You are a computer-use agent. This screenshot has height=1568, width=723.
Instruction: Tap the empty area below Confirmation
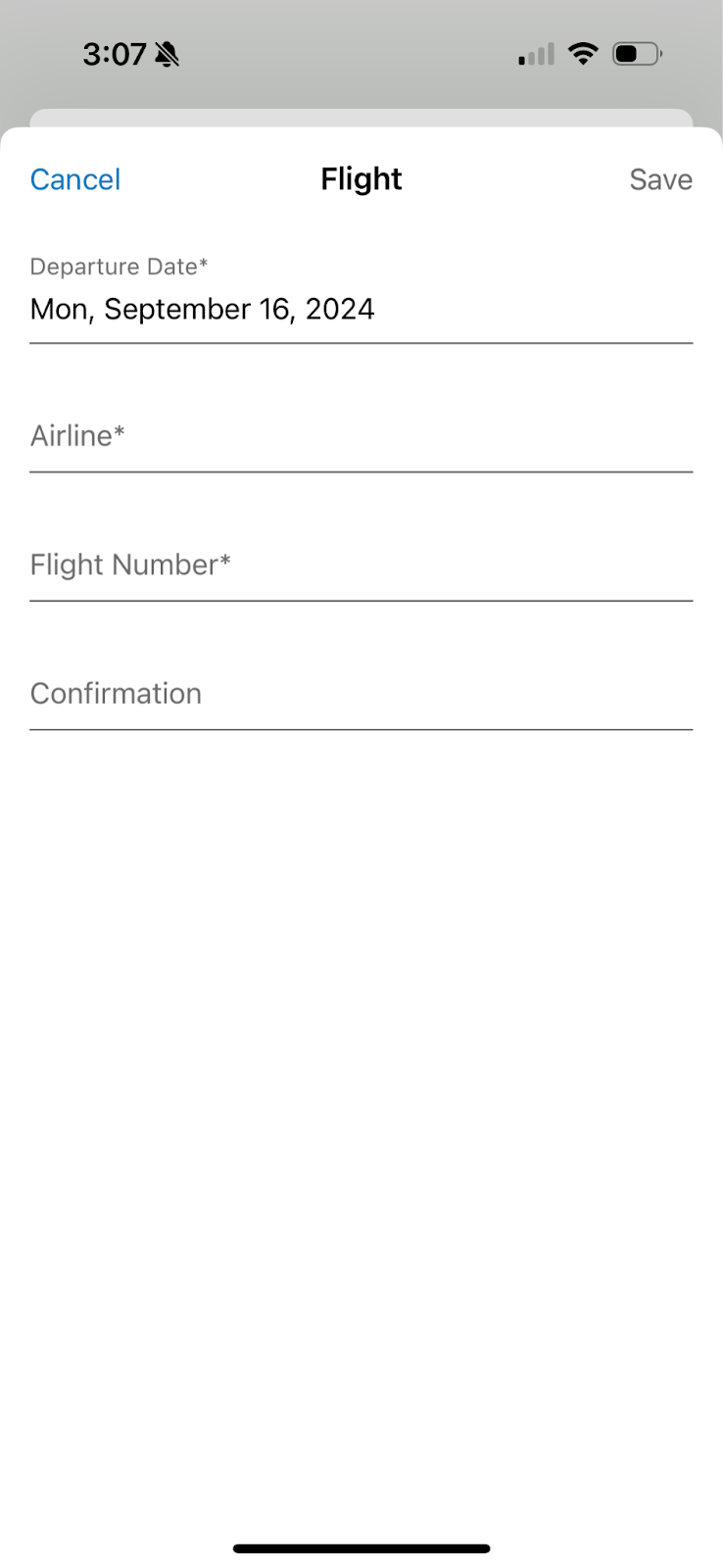tap(361, 1078)
